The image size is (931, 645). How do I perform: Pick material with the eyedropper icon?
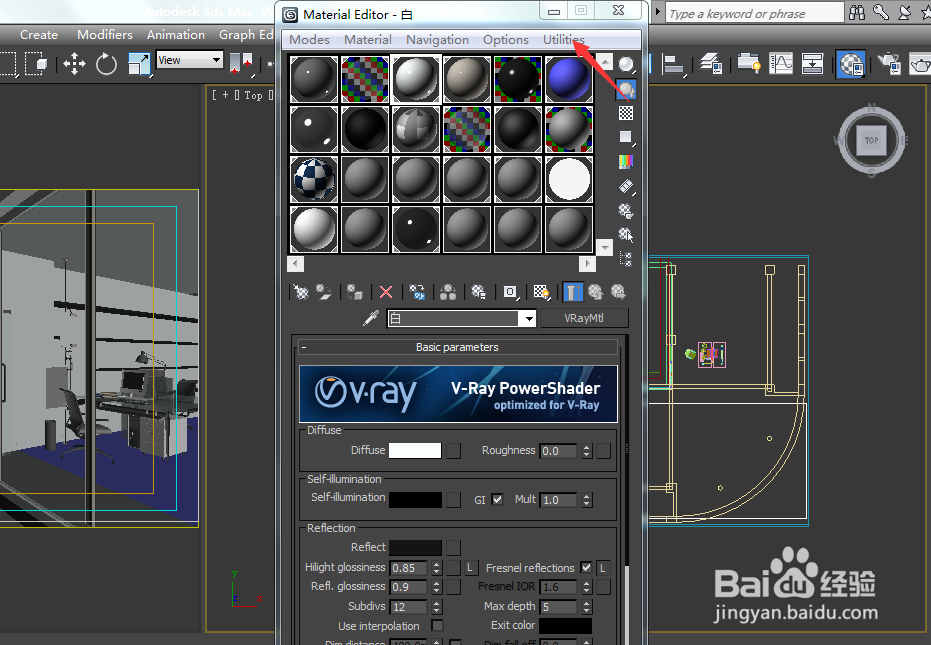coord(371,318)
